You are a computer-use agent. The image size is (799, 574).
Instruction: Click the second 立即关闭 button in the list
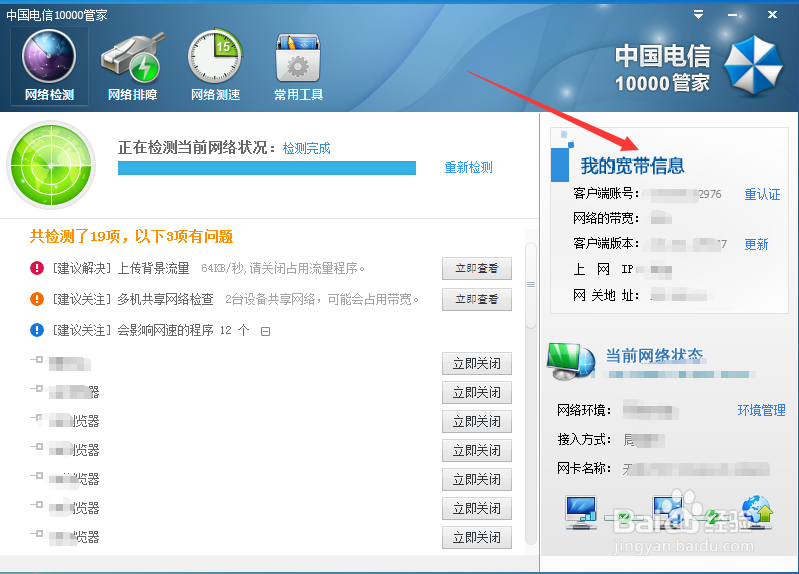click(476, 393)
